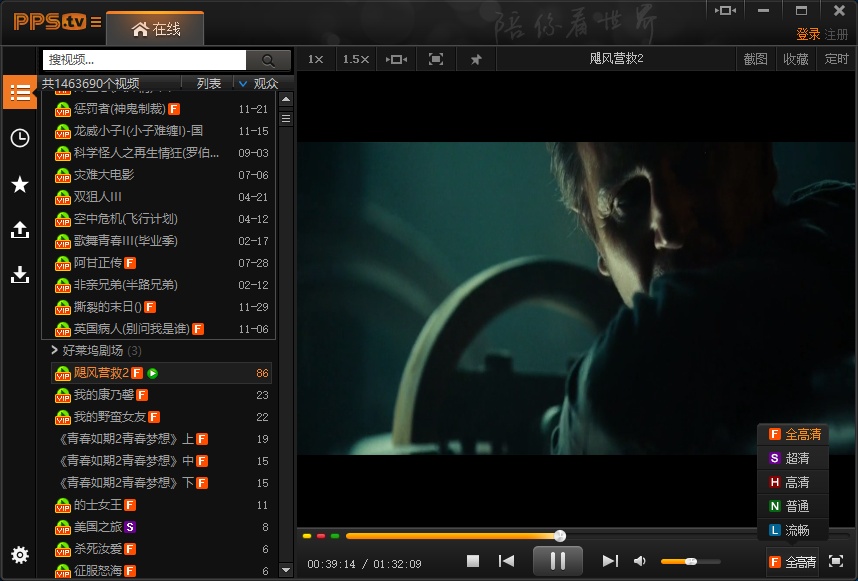The image size is (858, 581).
Task: Open settings via the gear icon
Action: coord(19,555)
